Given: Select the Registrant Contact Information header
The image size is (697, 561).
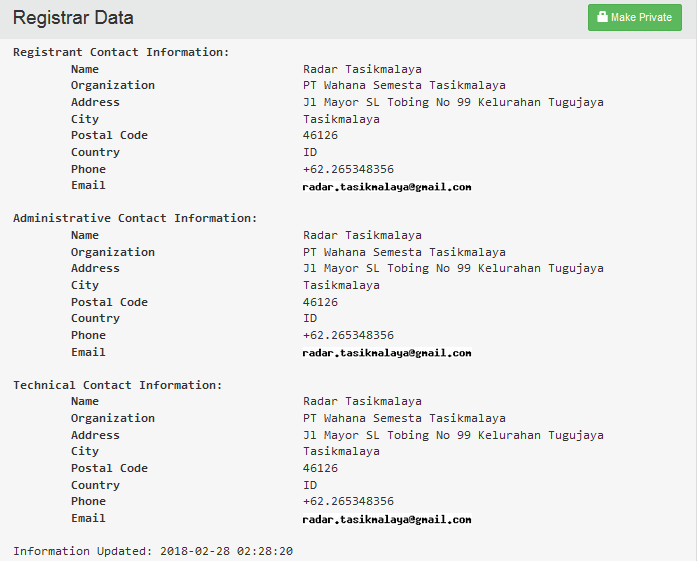Looking at the screenshot, I should tap(121, 52).
